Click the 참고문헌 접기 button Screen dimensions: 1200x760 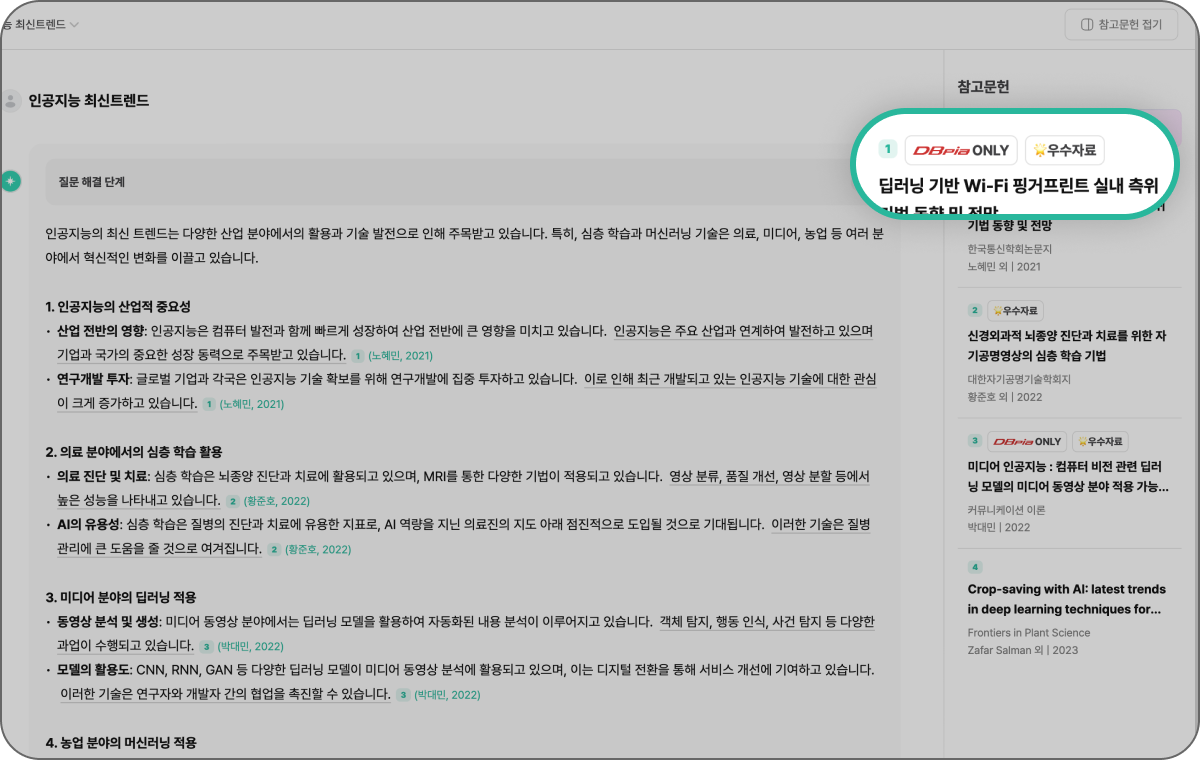tap(1121, 24)
